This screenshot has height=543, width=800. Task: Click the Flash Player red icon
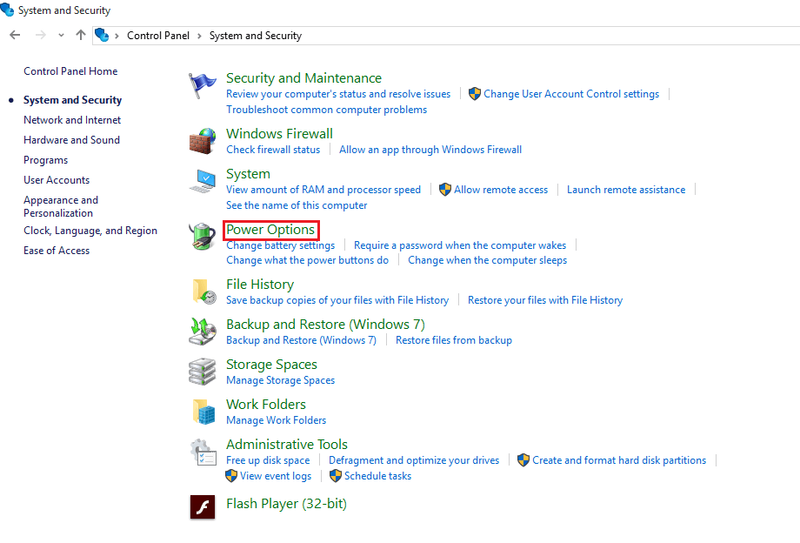pyautogui.click(x=203, y=507)
